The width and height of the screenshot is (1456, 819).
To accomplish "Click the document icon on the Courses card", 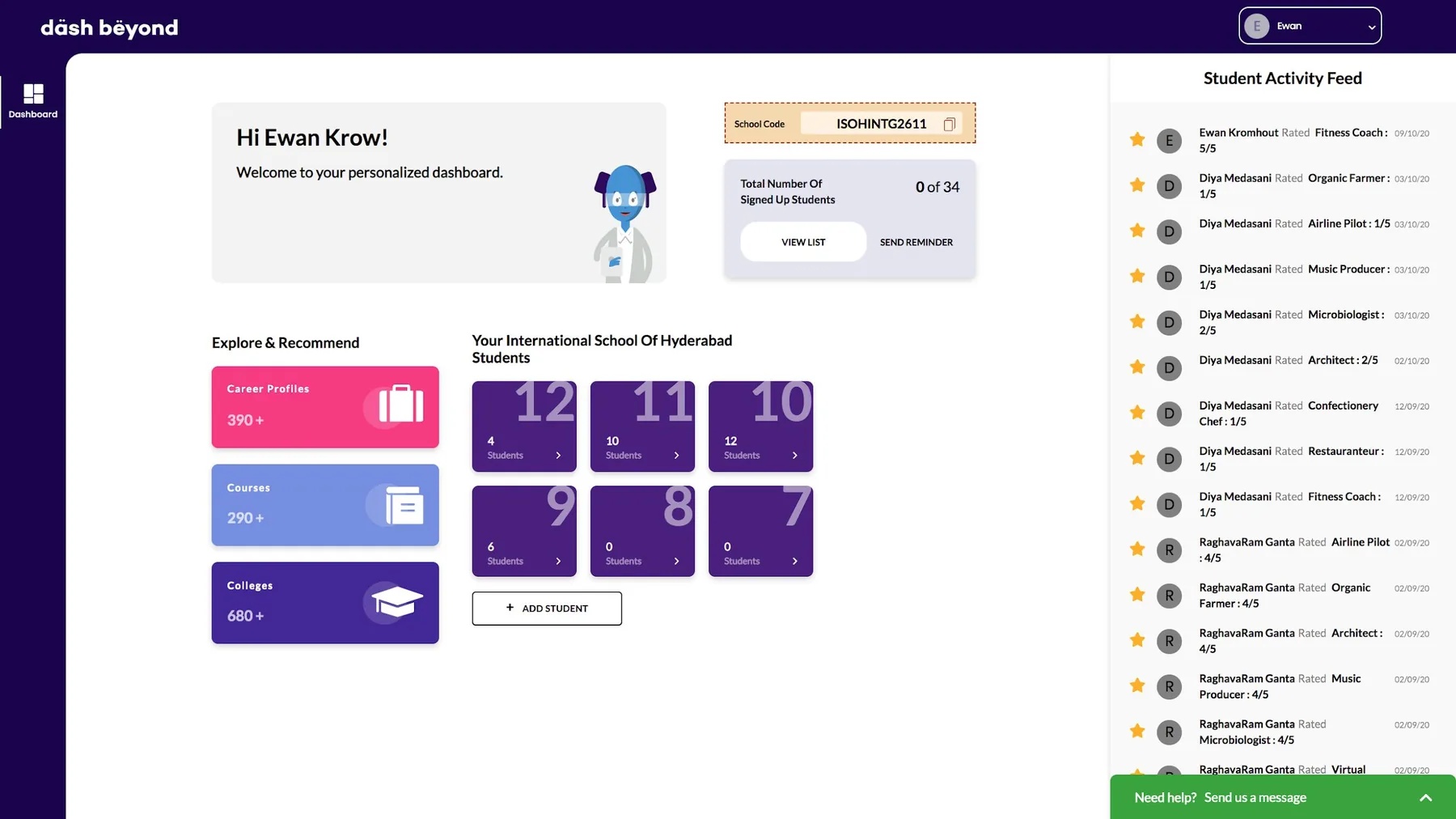I will tap(404, 505).
